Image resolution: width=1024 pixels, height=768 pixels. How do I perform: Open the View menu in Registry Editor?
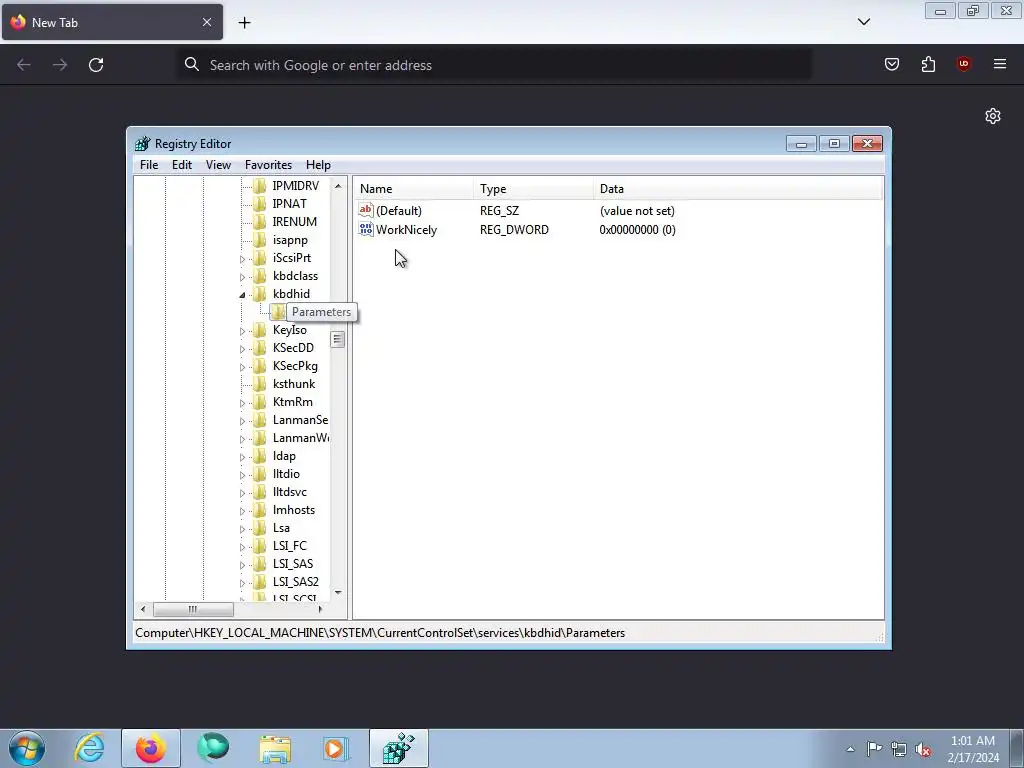218,165
